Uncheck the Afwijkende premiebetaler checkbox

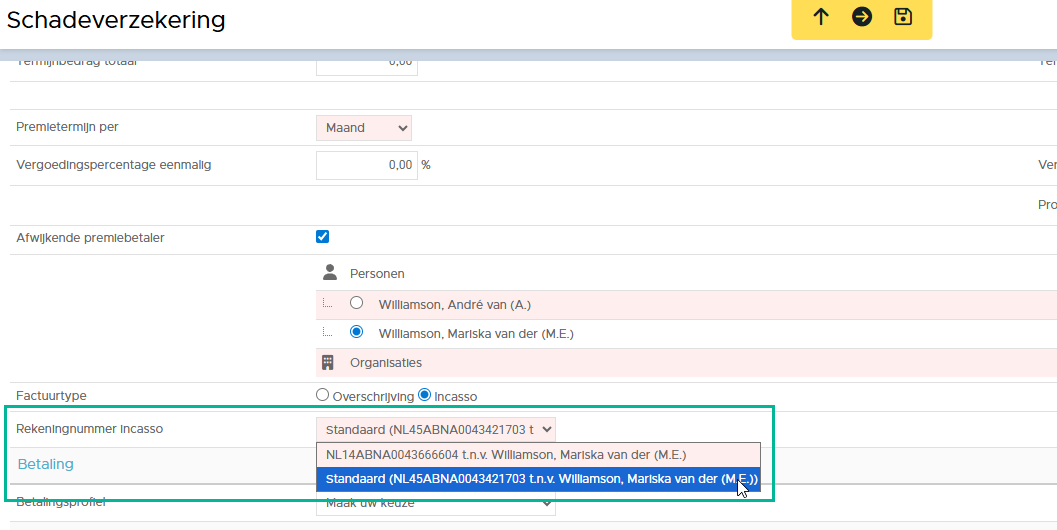[x=322, y=237]
